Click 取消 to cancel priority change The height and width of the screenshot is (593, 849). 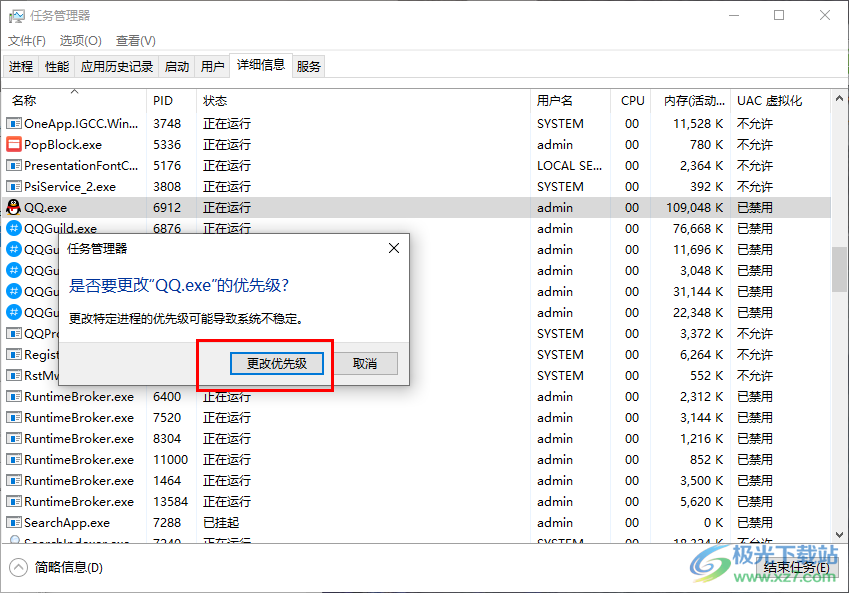tap(365, 363)
